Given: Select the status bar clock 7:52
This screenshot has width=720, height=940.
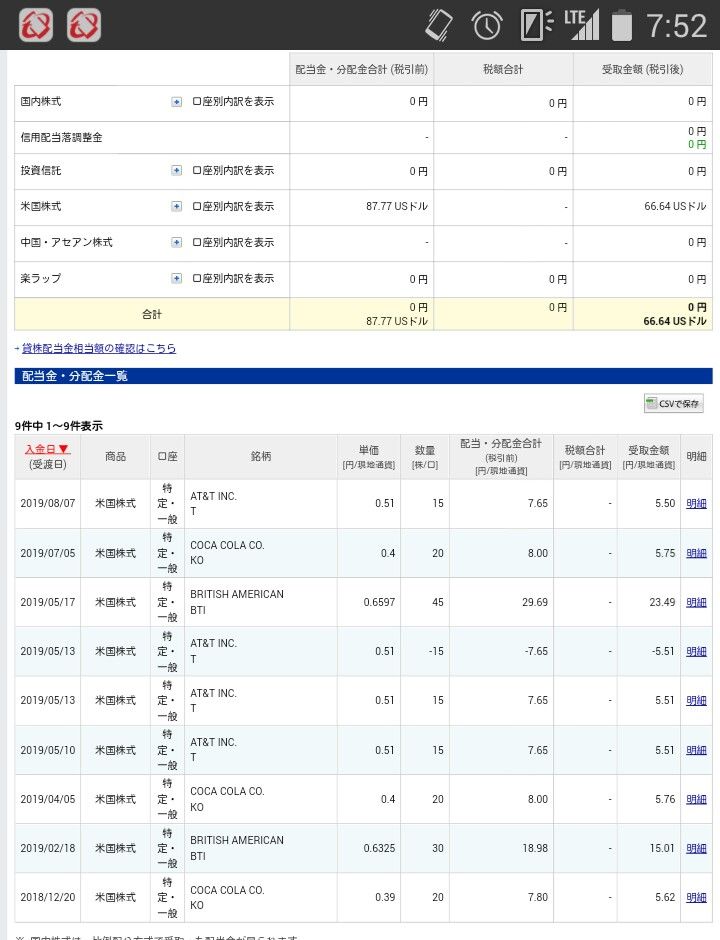Looking at the screenshot, I should pyautogui.click(x=676, y=26).
